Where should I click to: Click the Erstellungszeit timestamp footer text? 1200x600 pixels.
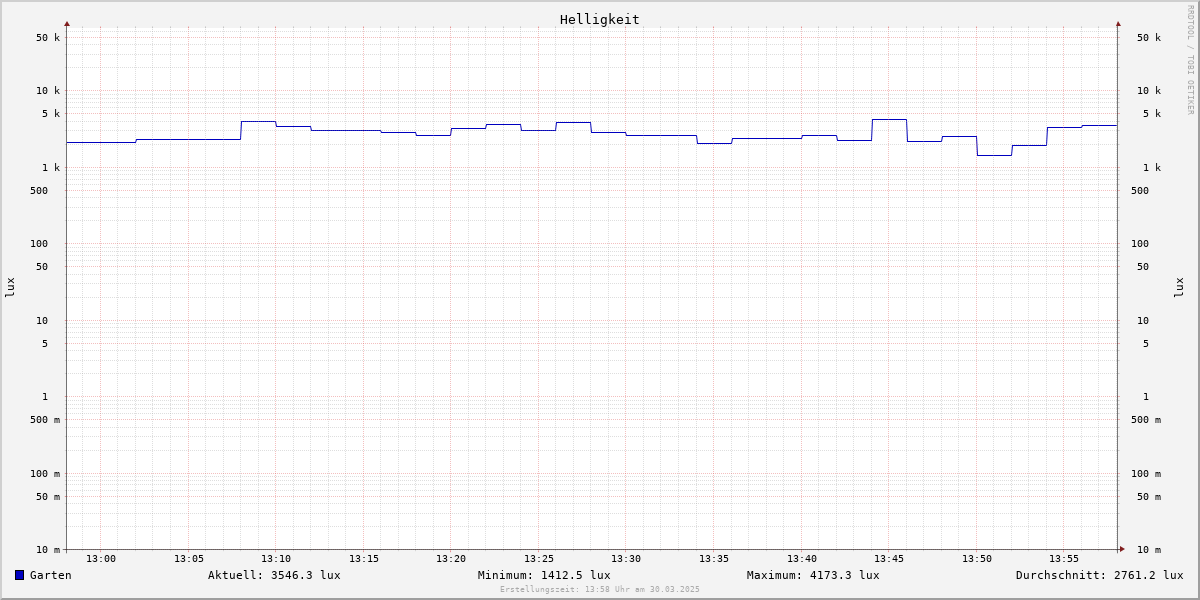[600, 590]
